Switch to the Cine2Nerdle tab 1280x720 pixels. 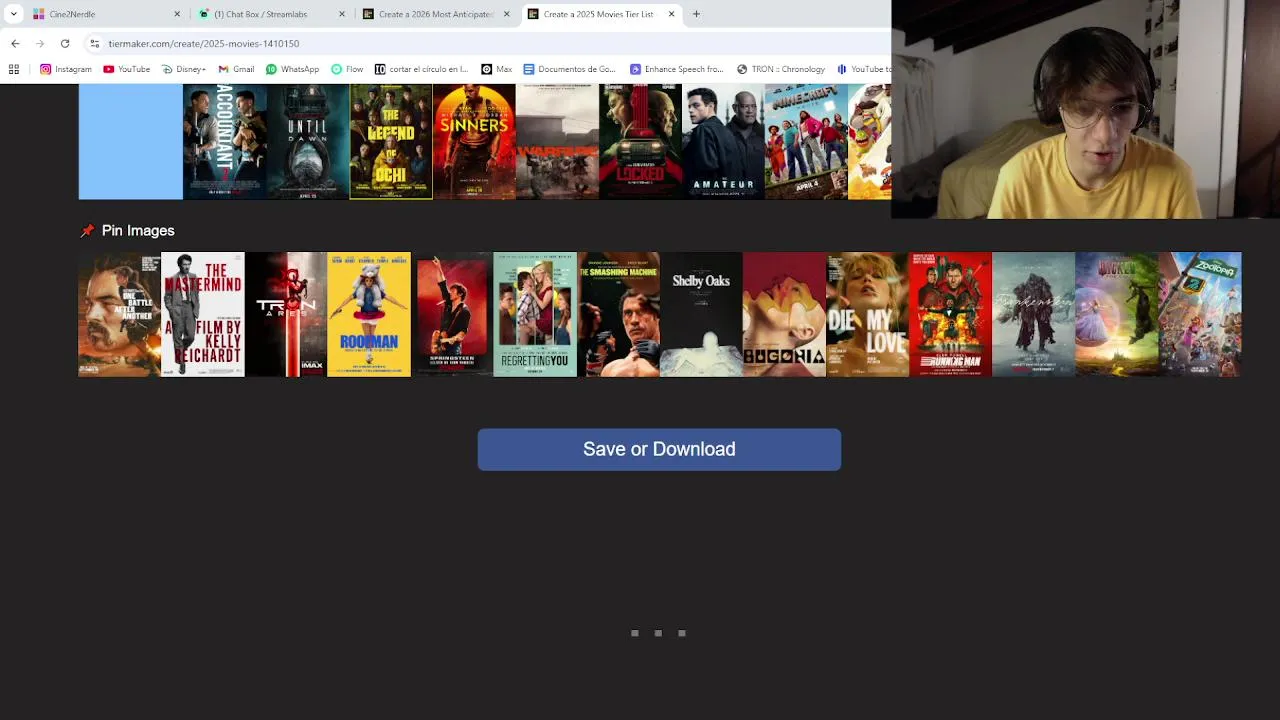107,14
